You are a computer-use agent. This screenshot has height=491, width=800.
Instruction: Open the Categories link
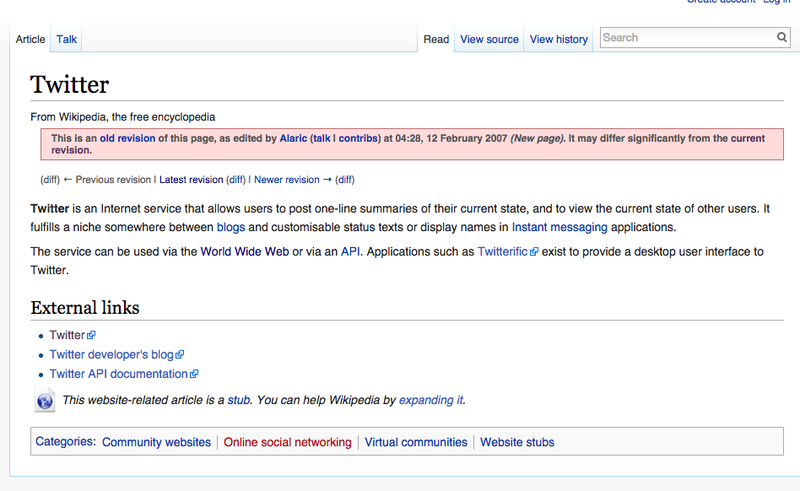64,441
